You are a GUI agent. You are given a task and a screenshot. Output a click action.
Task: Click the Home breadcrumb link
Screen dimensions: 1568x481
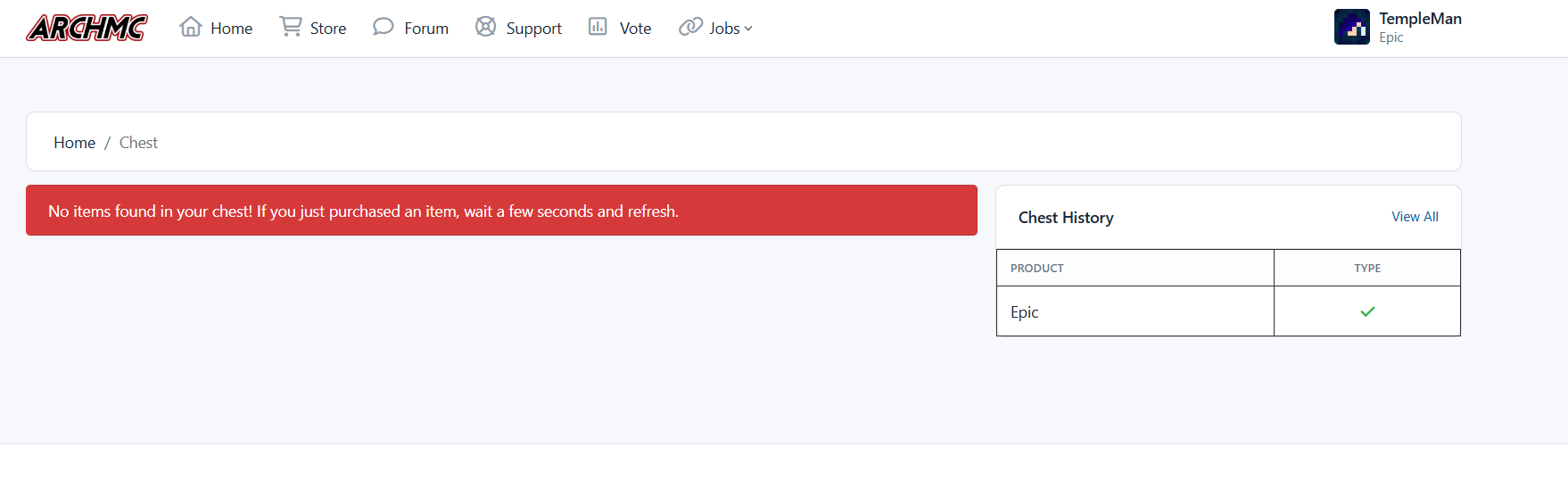(x=75, y=143)
